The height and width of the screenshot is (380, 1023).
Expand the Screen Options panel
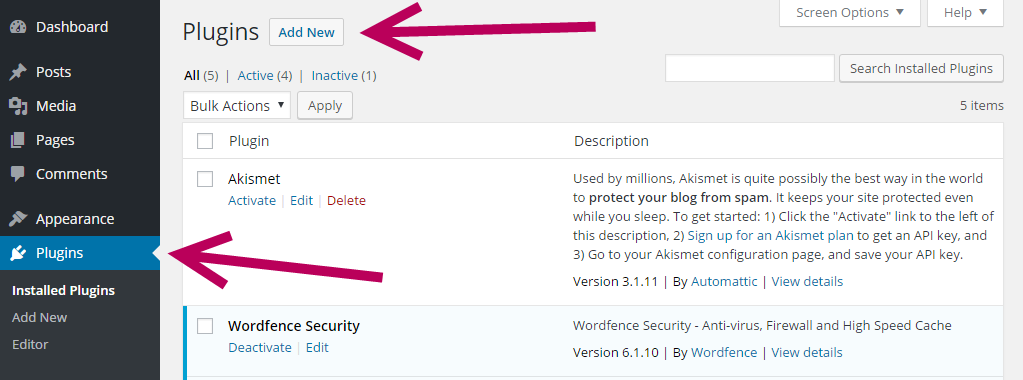pos(849,12)
